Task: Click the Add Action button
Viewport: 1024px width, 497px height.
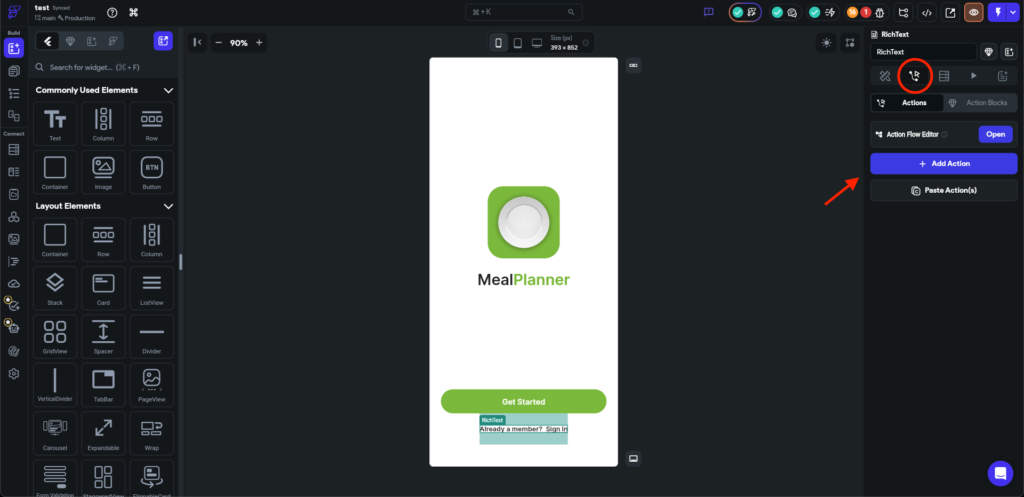Action: point(943,163)
